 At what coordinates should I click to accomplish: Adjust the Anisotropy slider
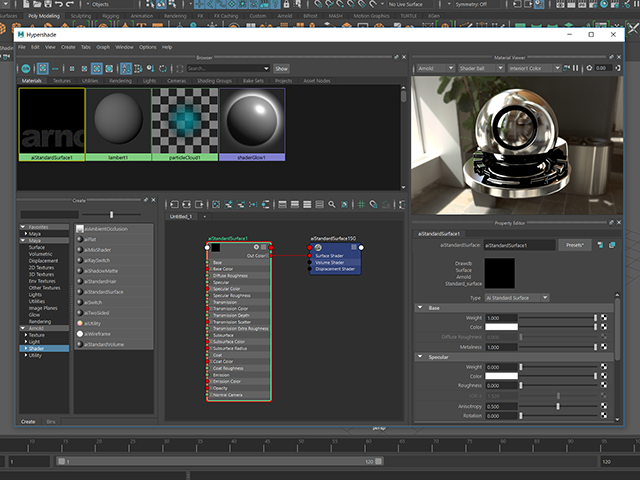pyautogui.click(x=557, y=407)
